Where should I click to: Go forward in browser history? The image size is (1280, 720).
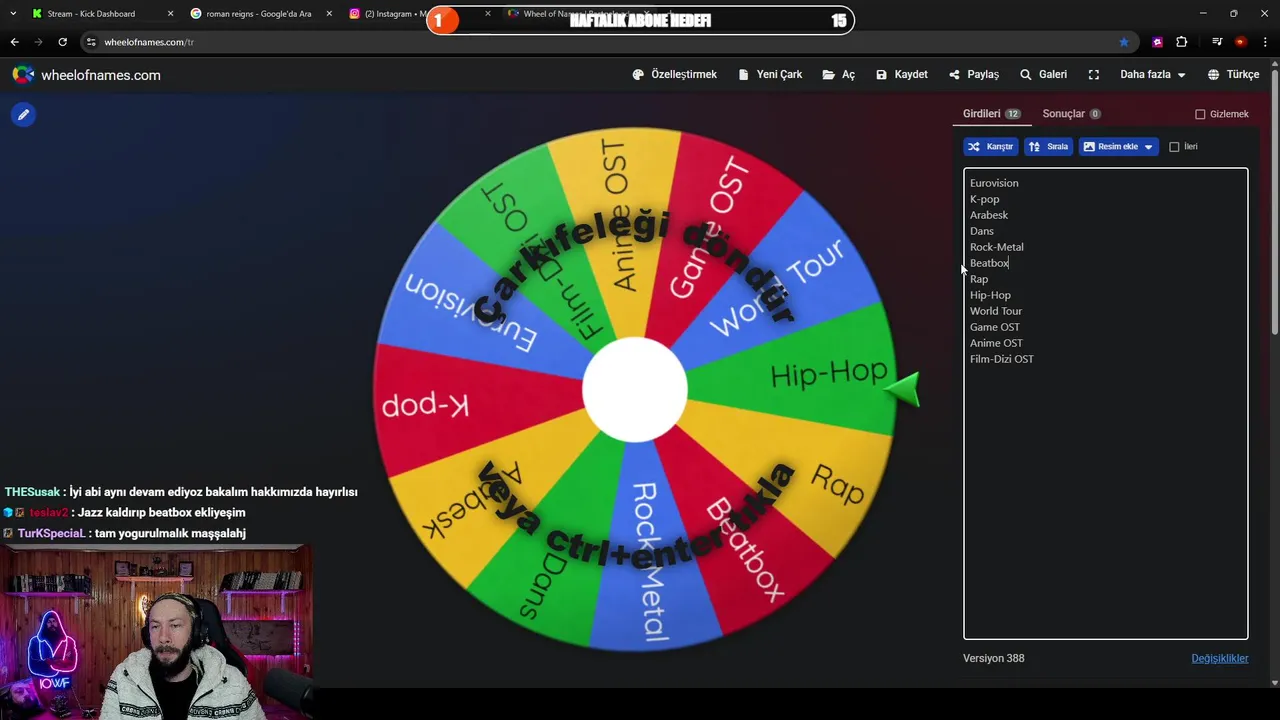coord(38,42)
